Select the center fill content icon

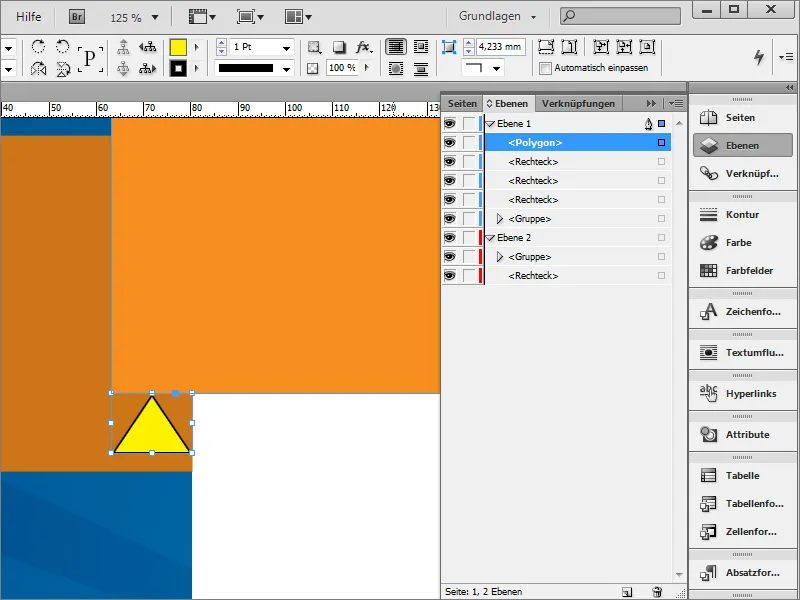[647, 47]
